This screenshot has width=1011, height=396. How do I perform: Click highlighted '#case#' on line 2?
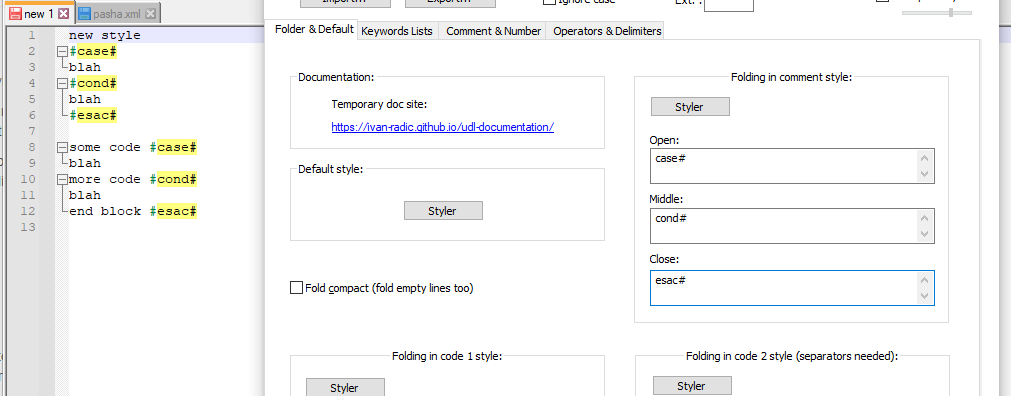[x=93, y=52]
